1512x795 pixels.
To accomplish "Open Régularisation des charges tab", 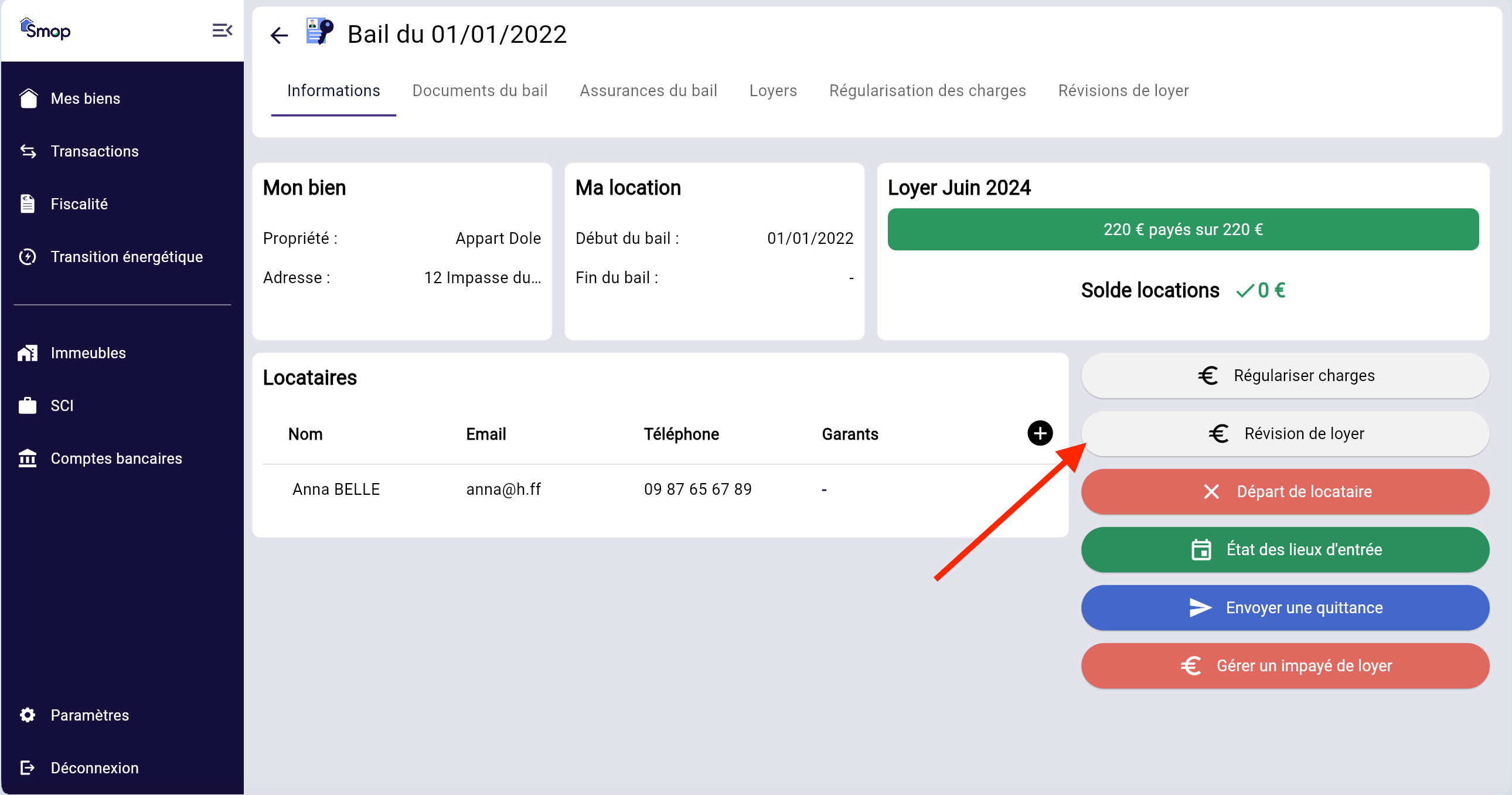I will (927, 90).
